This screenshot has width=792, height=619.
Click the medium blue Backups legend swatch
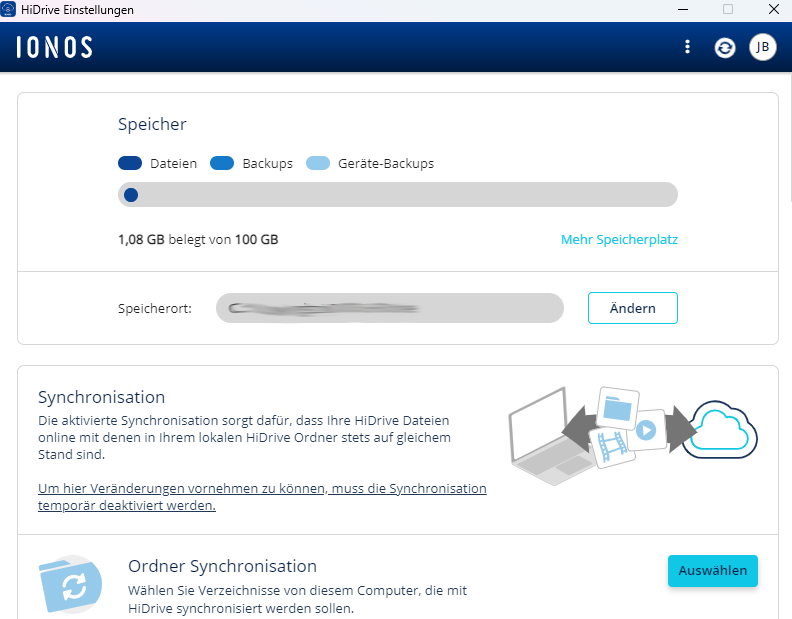point(222,163)
